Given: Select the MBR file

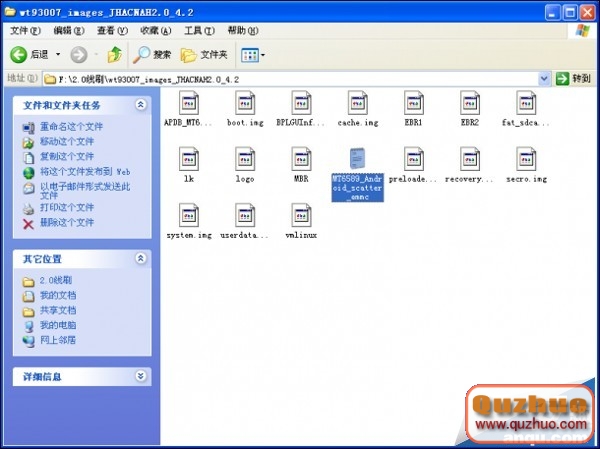Looking at the screenshot, I should point(301,165).
